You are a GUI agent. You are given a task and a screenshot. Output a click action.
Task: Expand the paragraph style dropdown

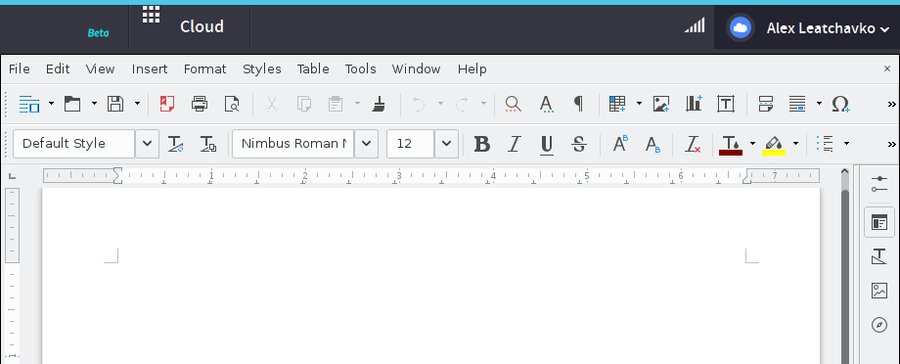pyautogui.click(x=148, y=144)
